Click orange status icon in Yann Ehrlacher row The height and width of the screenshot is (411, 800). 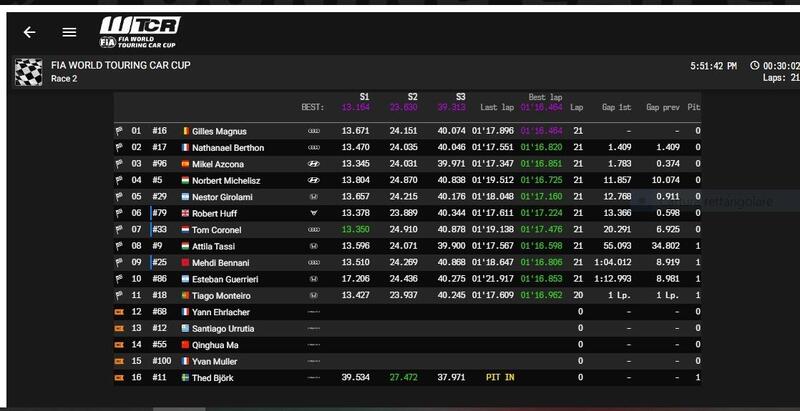[x=119, y=312]
